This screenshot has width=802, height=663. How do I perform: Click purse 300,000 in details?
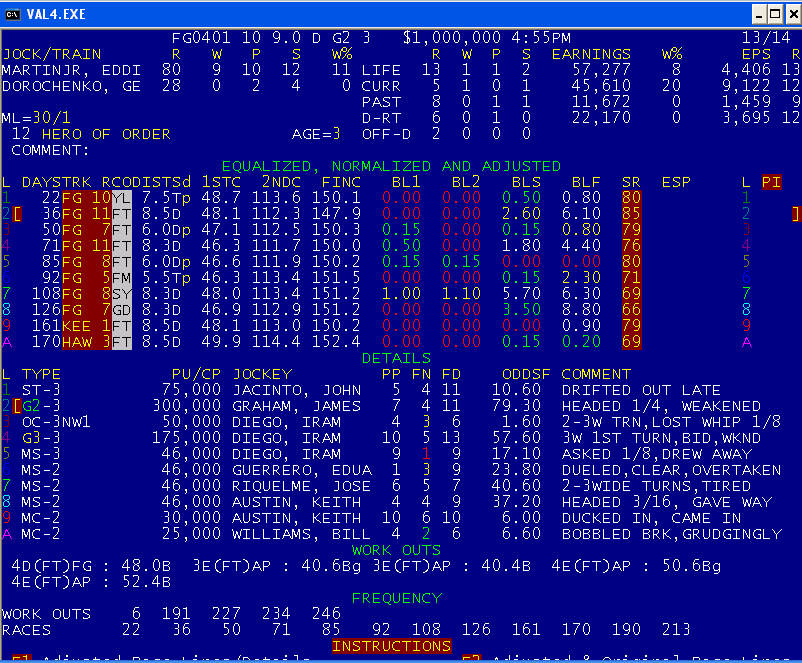(x=187, y=406)
